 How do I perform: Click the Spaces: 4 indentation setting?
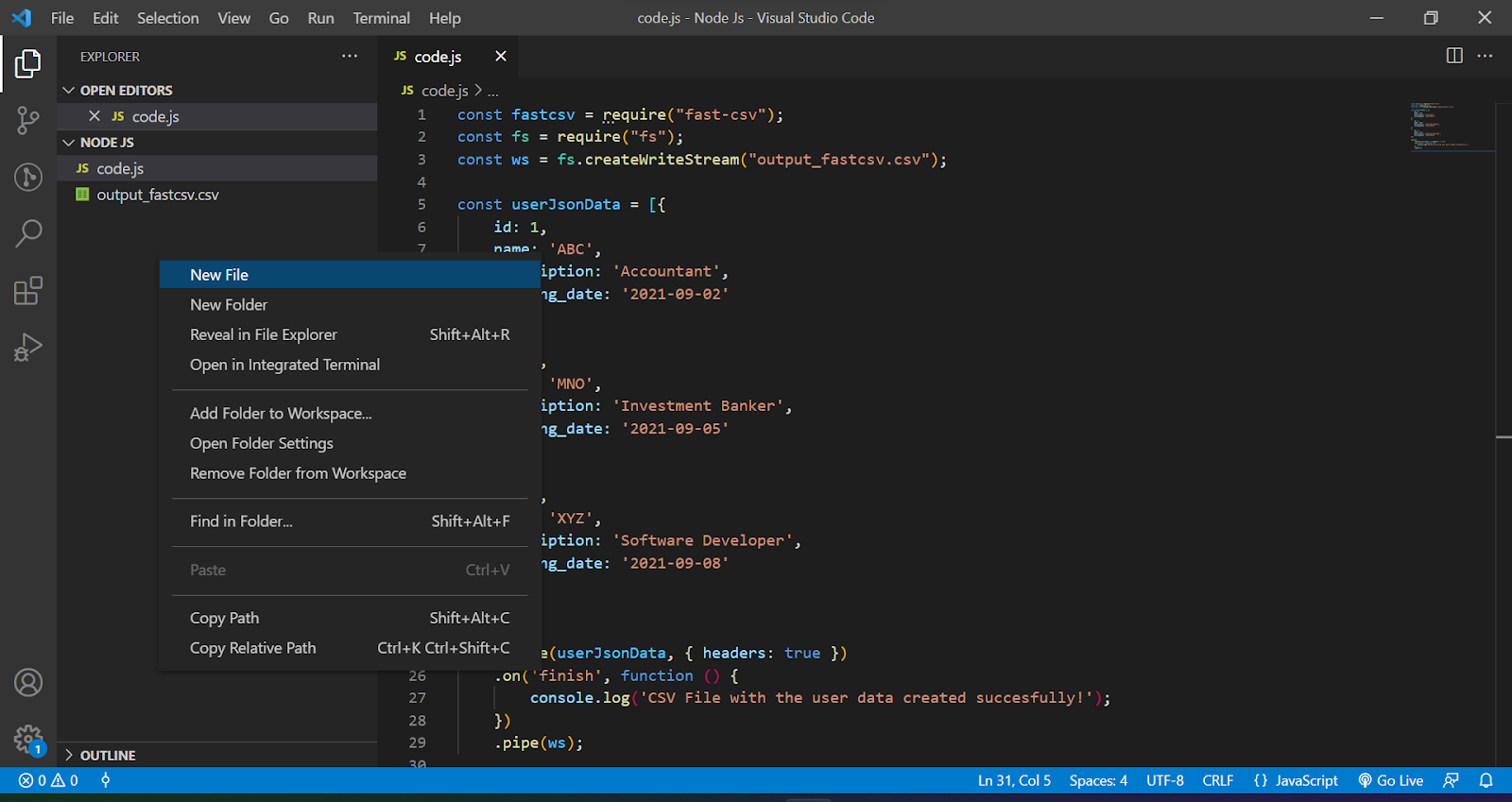pyautogui.click(x=1098, y=780)
